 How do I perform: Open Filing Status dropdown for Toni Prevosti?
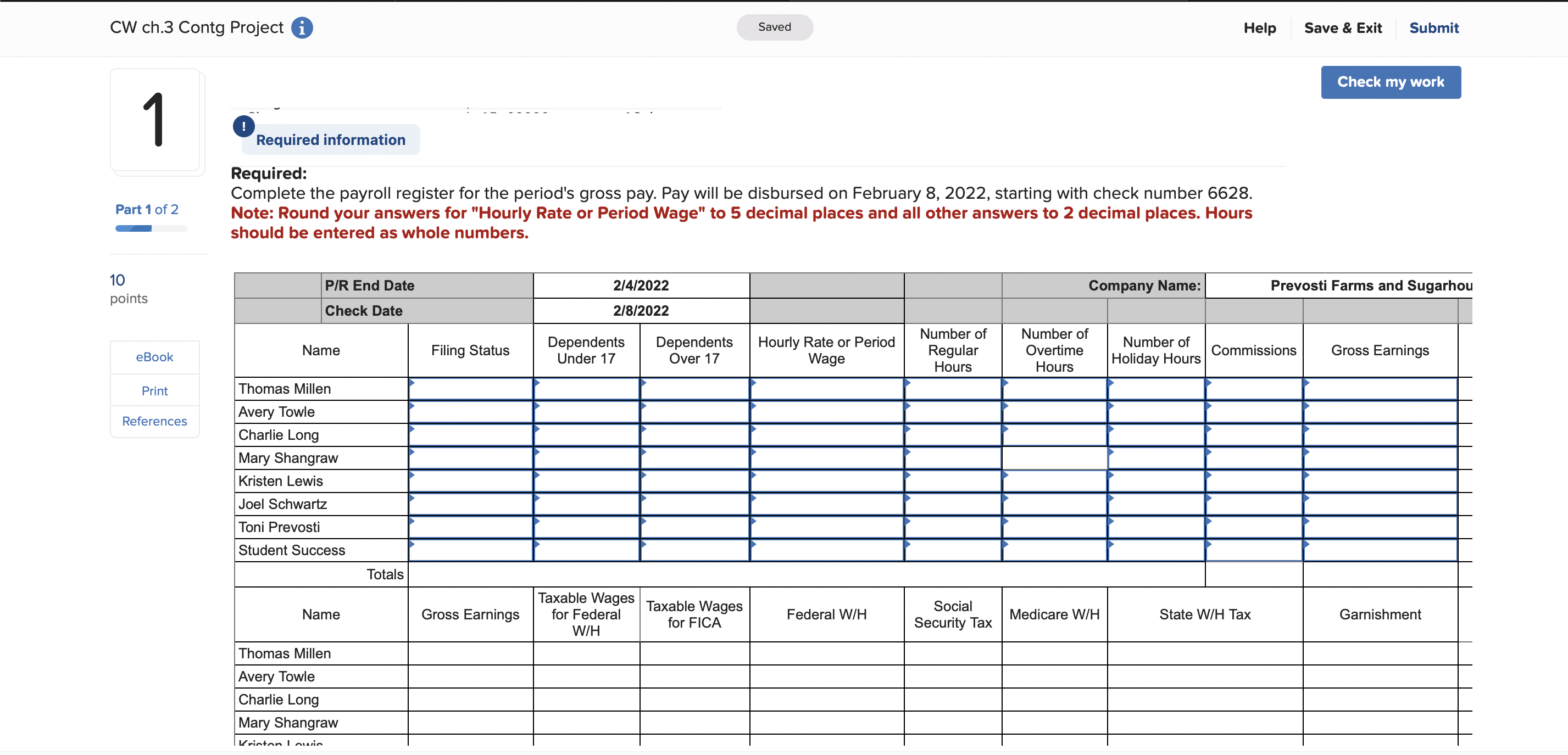click(x=470, y=527)
